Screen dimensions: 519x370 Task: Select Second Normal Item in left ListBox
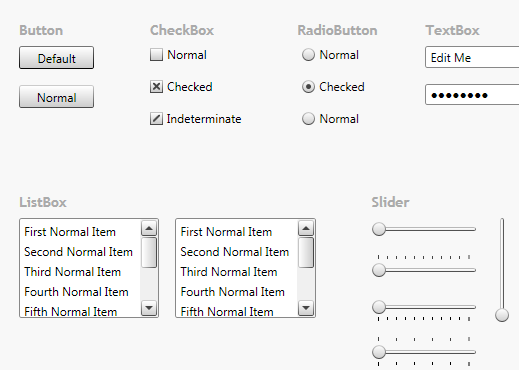pyautogui.click(x=80, y=252)
